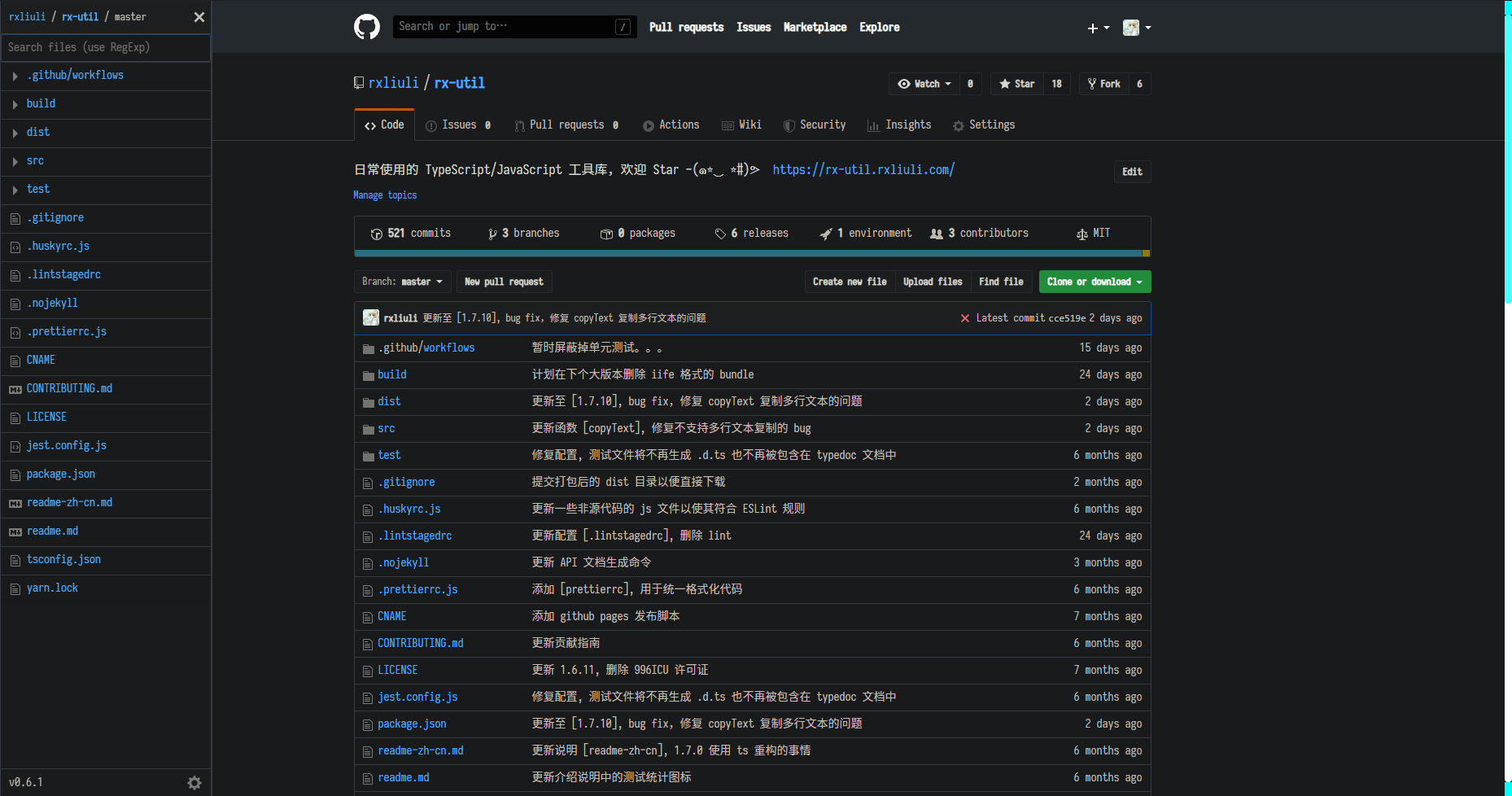Open commit cce519e link
The image size is (1512, 796).
[1067, 318]
